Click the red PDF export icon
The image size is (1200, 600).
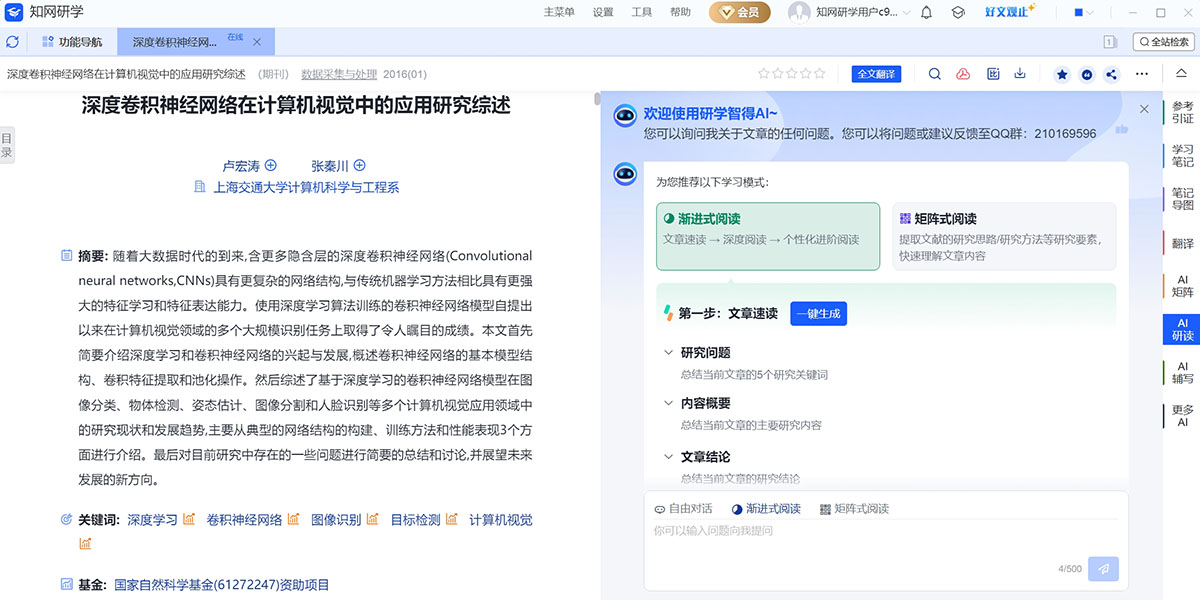coord(963,74)
